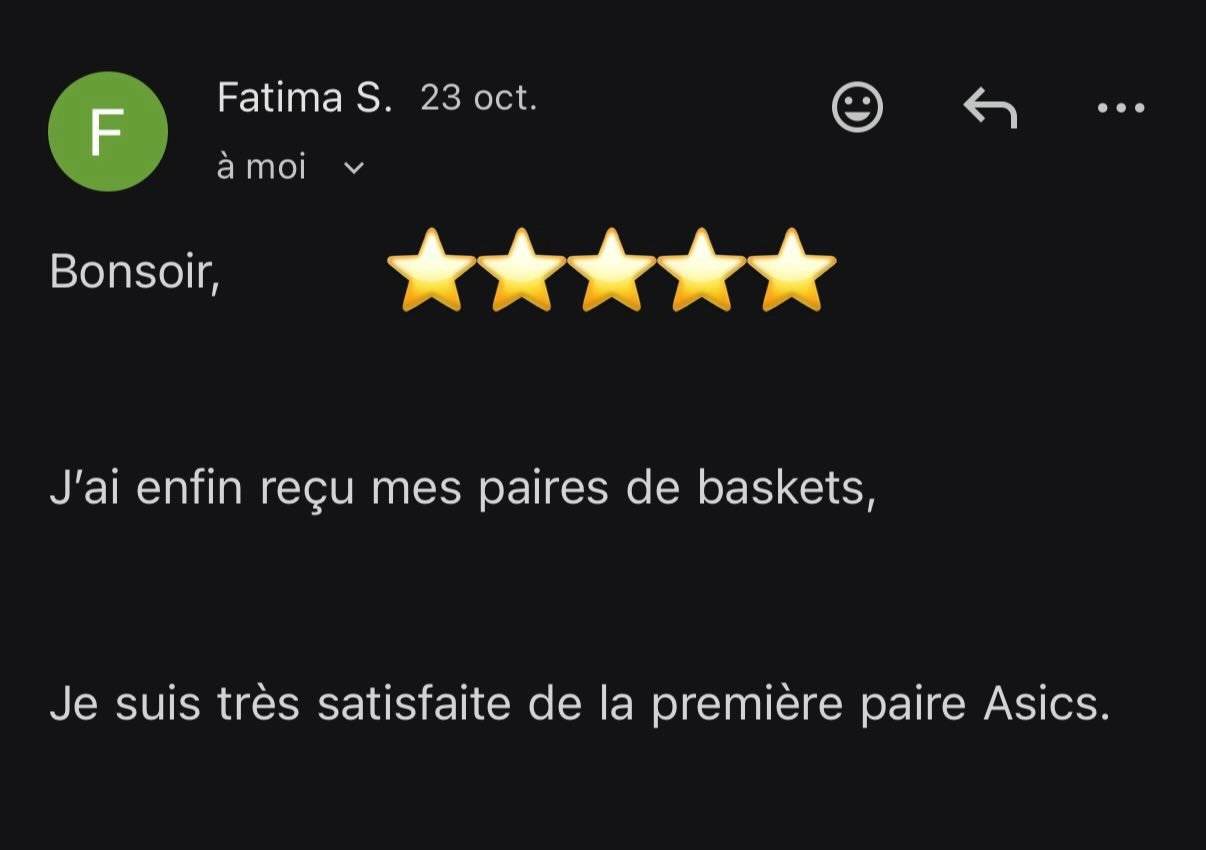The width and height of the screenshot is (1206, 850).
Task: Click the green 'F' sender avatar
Action: (107, 131)
